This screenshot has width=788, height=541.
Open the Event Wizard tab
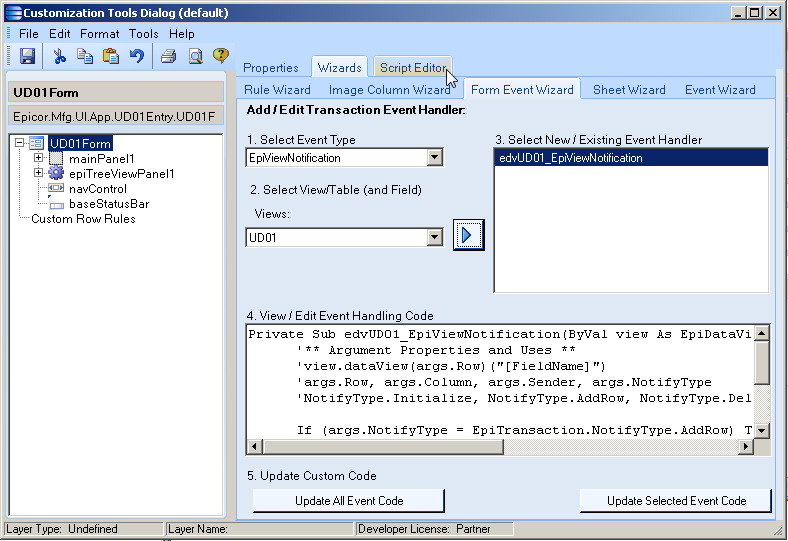point(720,90)
